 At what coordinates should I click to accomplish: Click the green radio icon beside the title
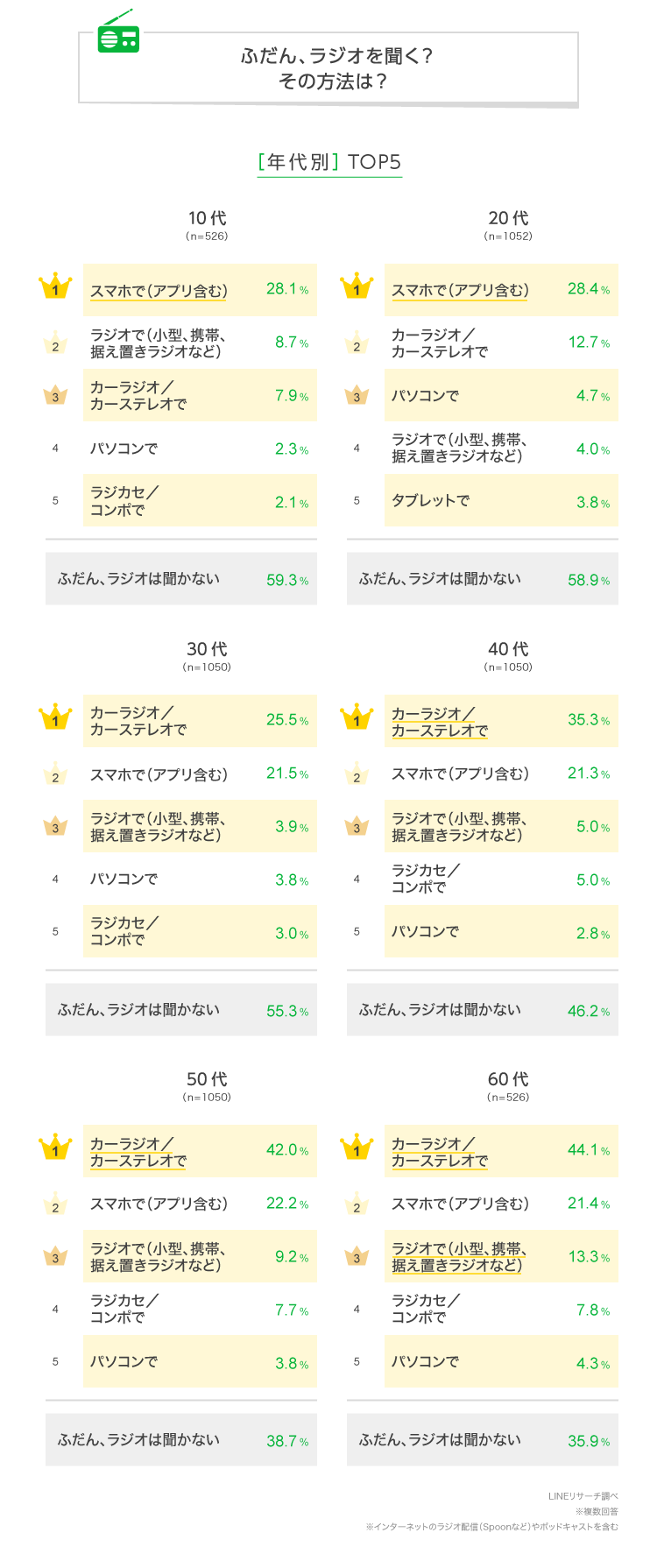(118, 33)
